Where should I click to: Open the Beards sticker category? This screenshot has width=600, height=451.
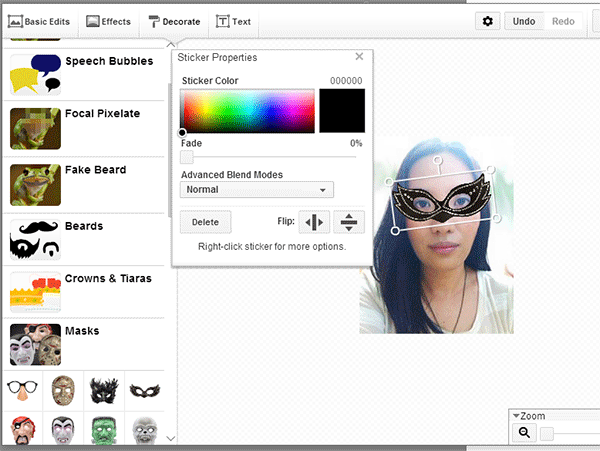(83, 239)
